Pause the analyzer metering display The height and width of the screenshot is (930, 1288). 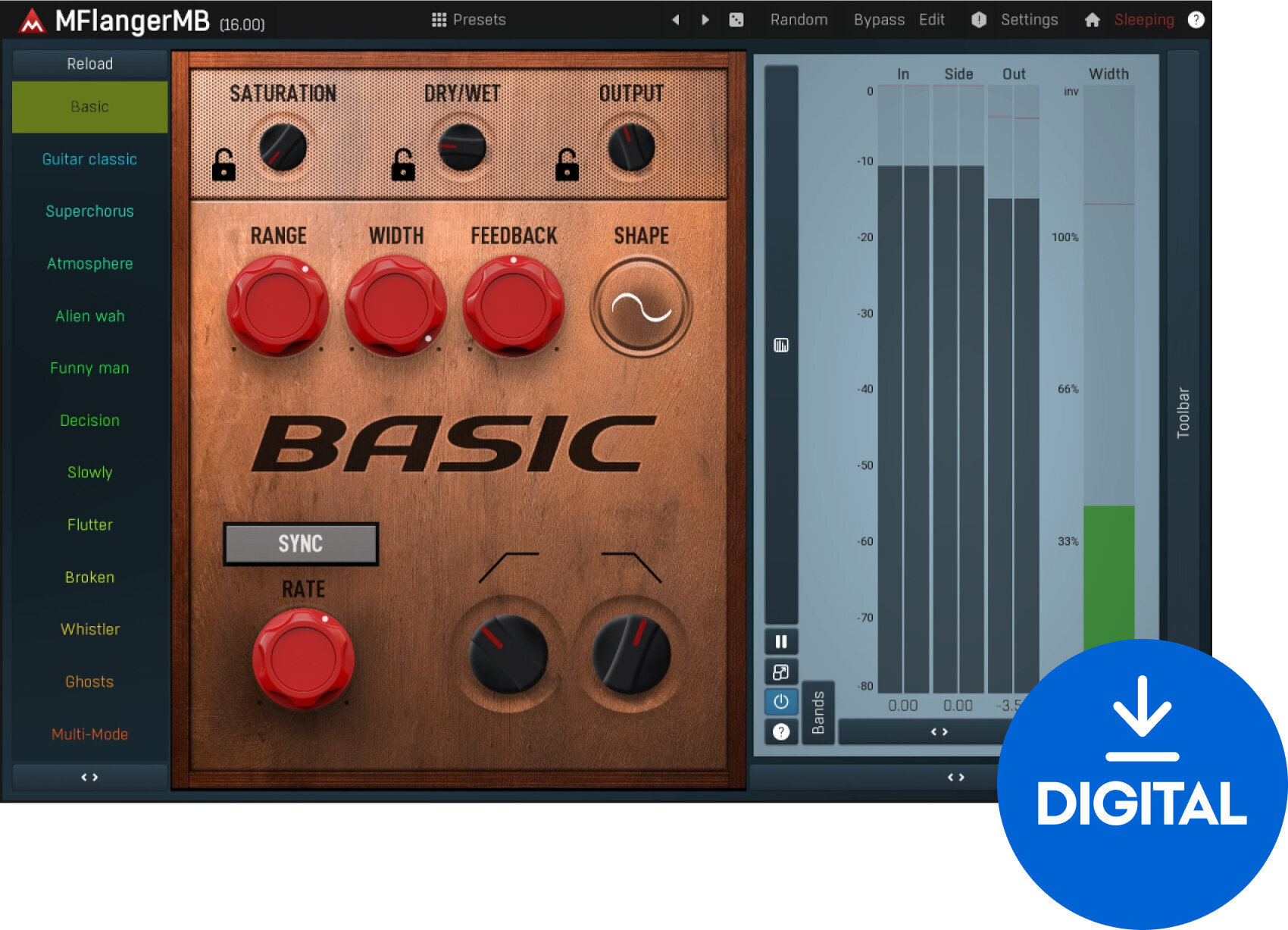click(x=780, y=641)
